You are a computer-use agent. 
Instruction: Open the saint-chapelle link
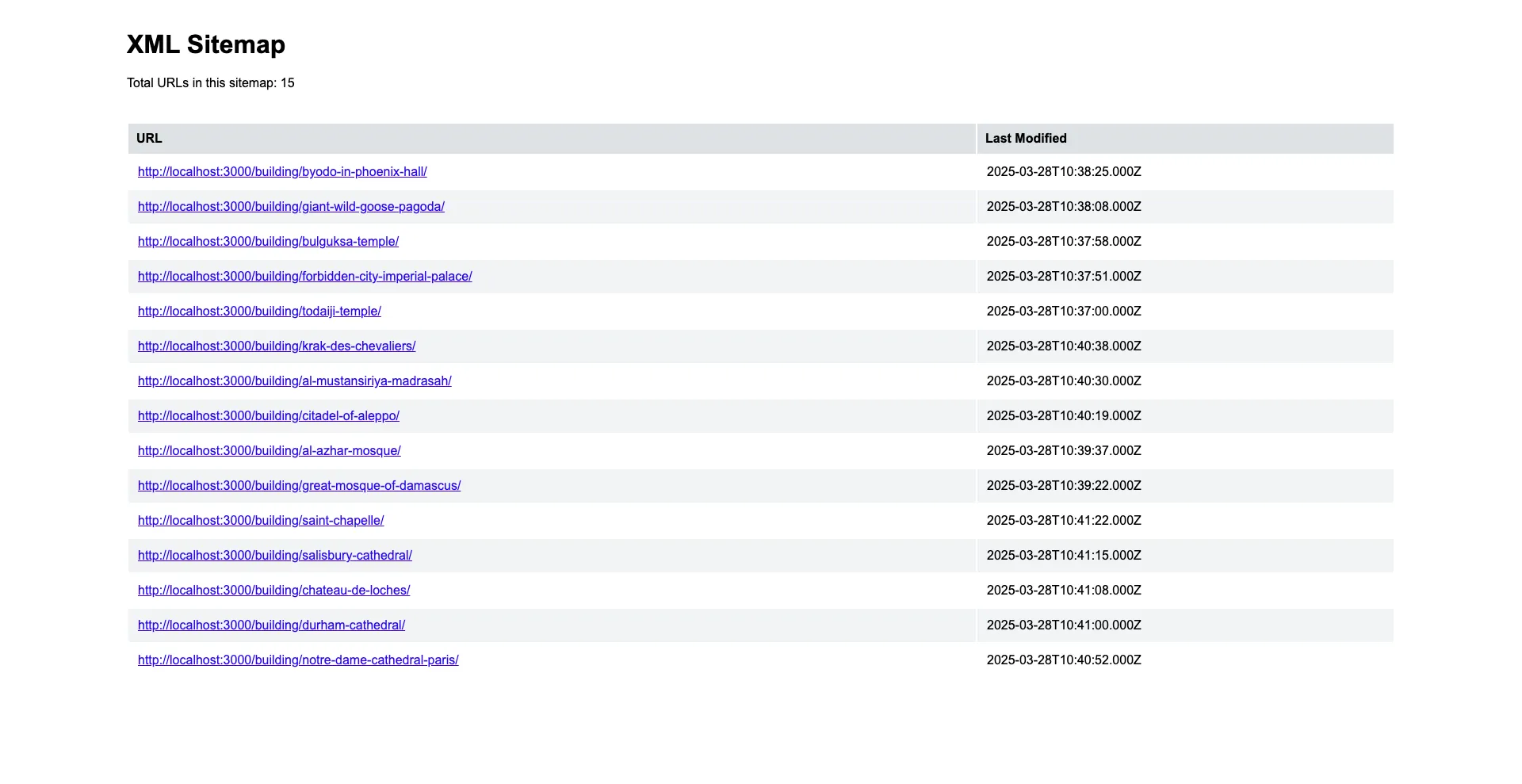click(261, 521)
